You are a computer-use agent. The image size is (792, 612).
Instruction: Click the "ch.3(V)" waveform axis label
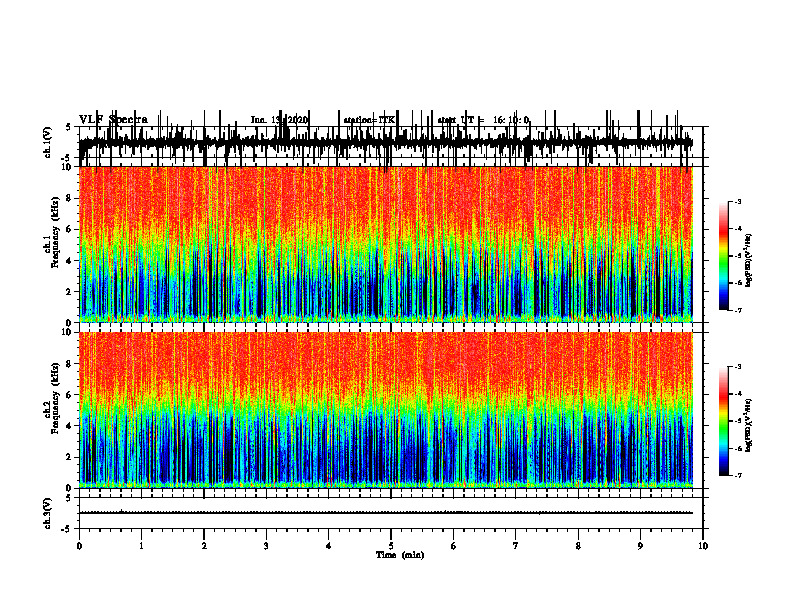(x=47, y=513)
